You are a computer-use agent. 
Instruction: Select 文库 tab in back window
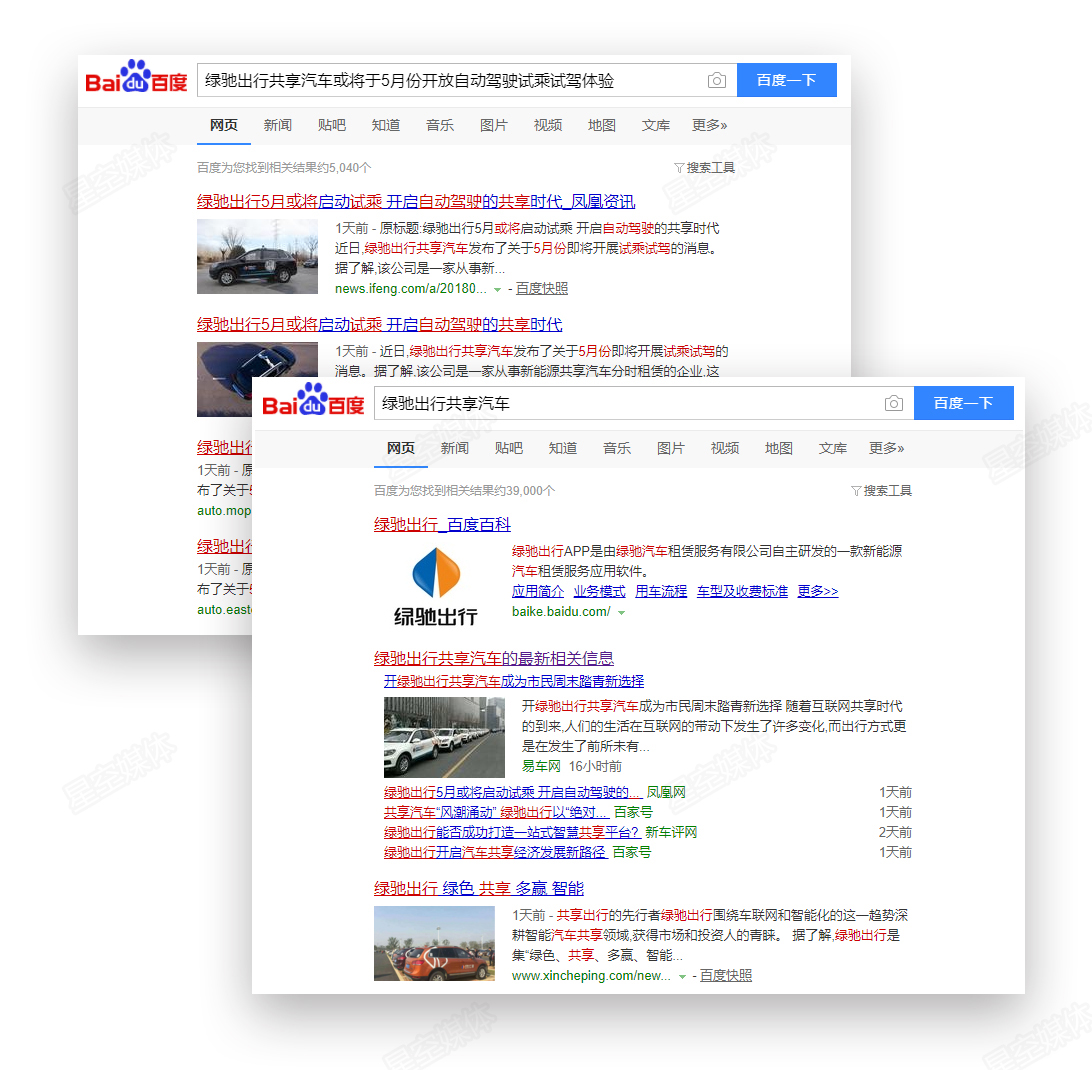[x=656, y=125]
